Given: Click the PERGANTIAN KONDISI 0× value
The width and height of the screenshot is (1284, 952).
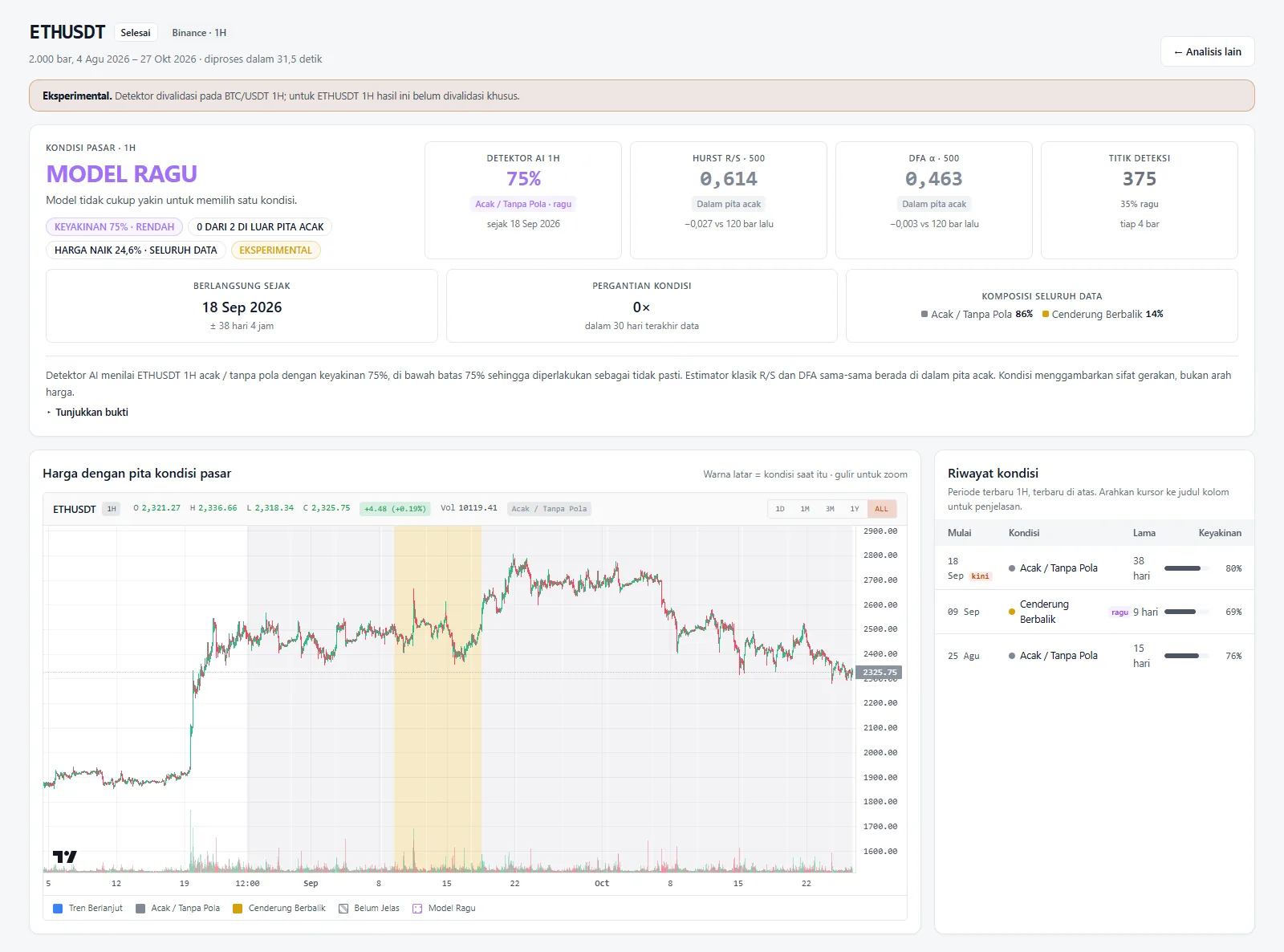Looking at the screenshot, I should tap(641, 307).
